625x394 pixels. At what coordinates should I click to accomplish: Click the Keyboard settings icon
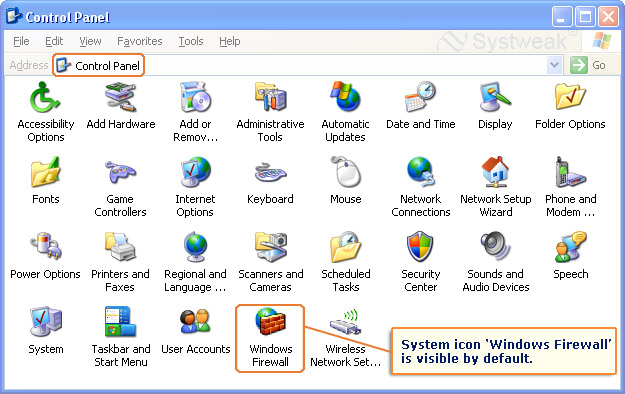pos(270,172)
